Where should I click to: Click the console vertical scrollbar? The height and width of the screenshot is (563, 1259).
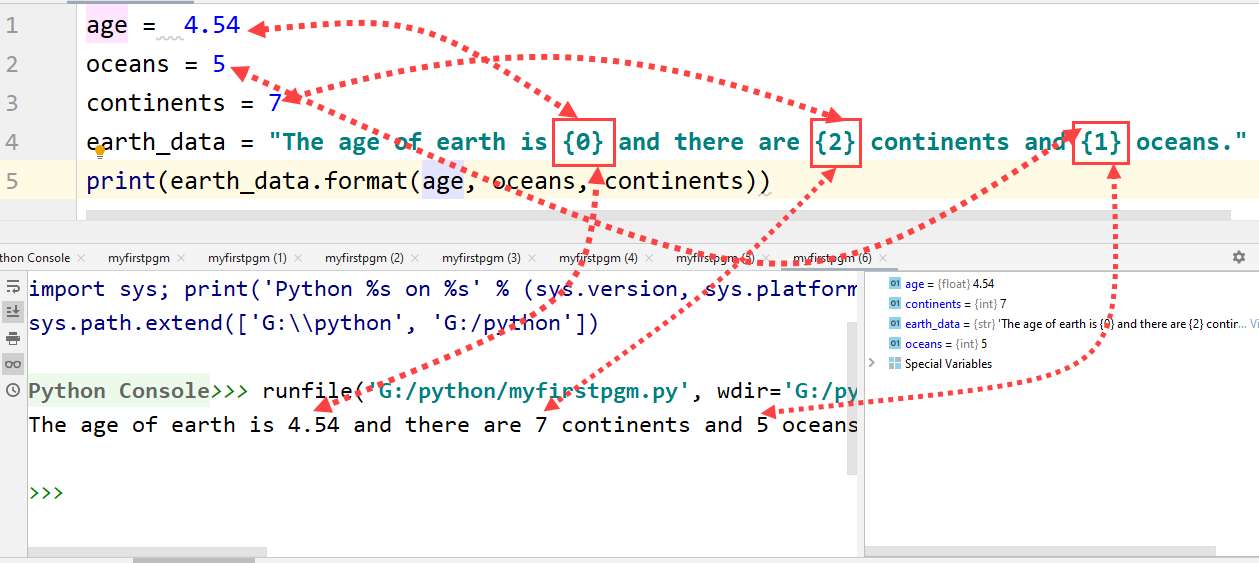pyautogui.click(x=852, y=398)
